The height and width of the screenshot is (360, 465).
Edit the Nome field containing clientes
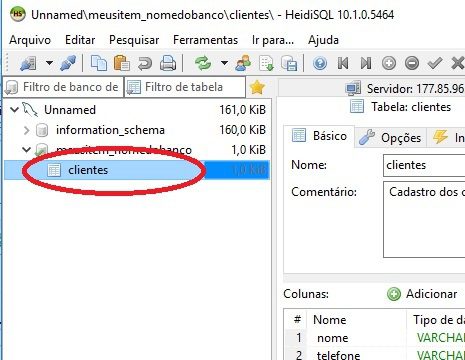click(x=424, y=165)
